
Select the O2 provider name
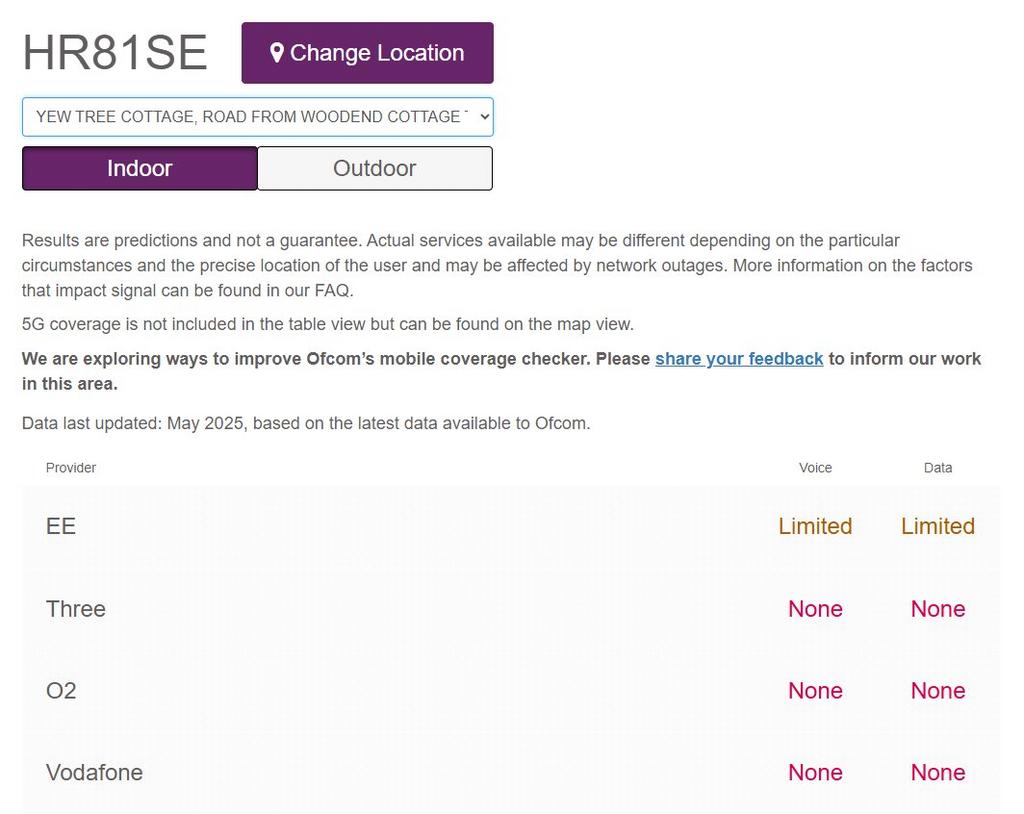click(x=61, y=691)
